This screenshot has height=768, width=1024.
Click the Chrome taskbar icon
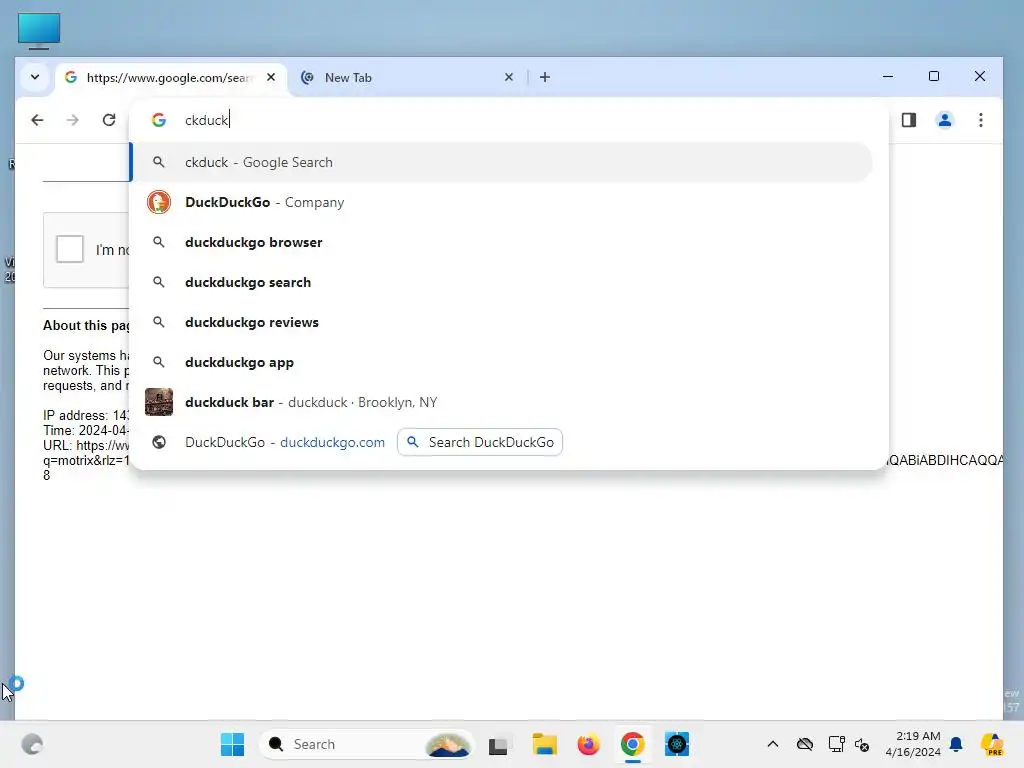pyautogui.click(x=632, y=744)
